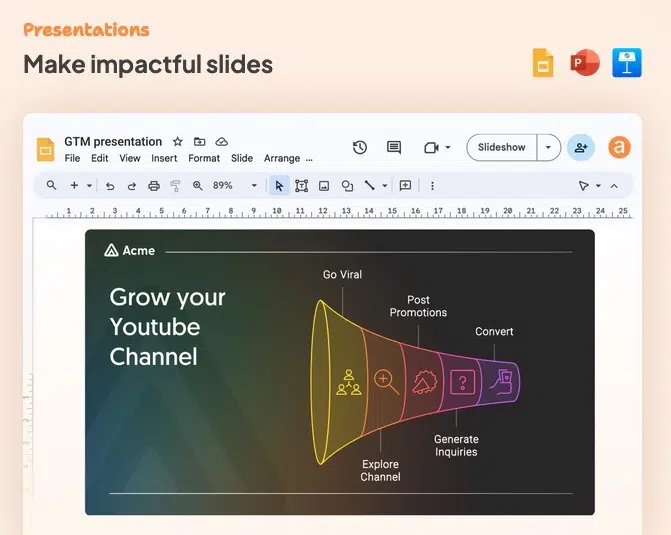
Task: Click the undo arrow
Action: [x=110, y=185]
